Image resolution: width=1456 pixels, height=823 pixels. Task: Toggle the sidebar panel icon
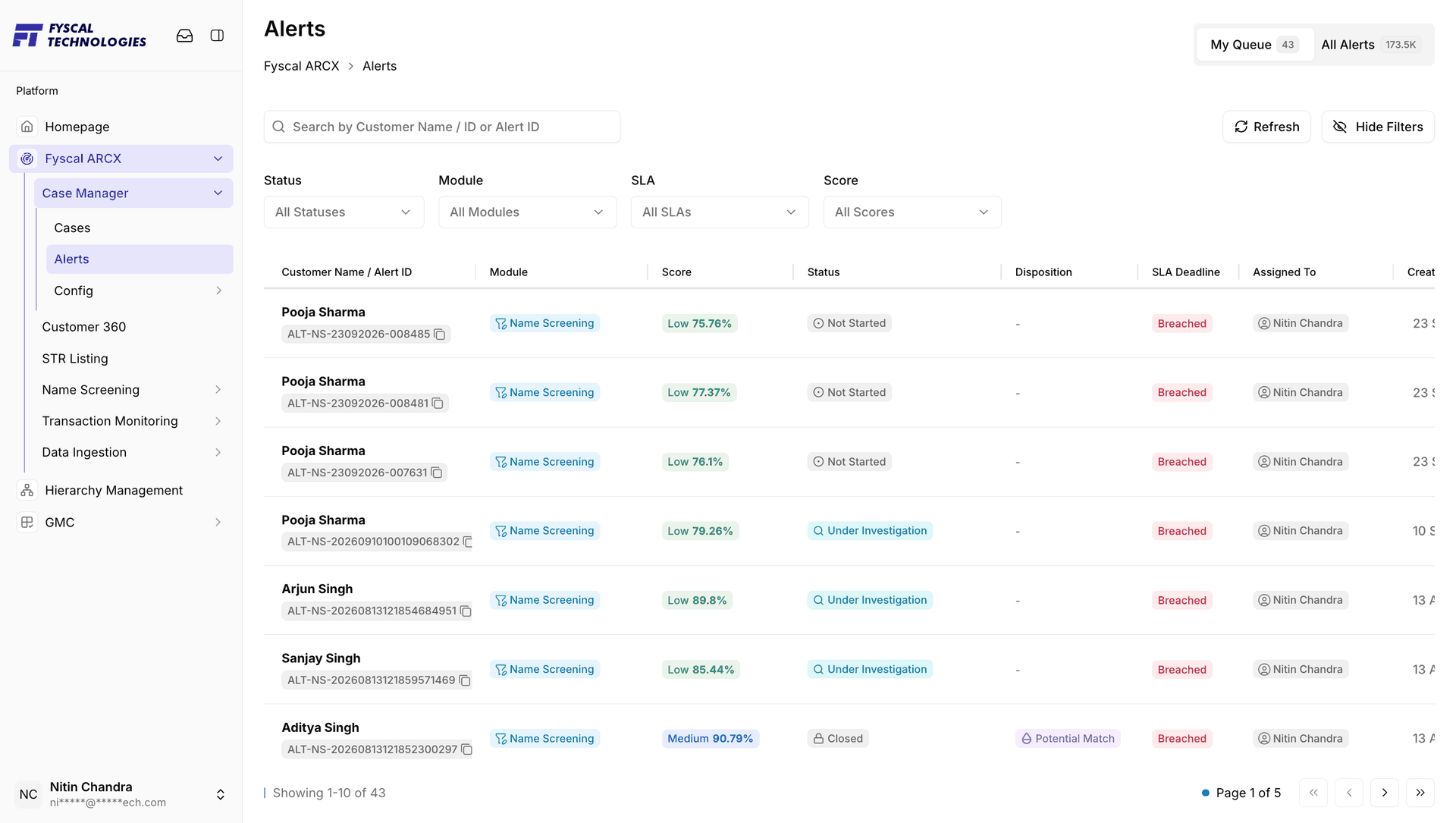(217, 36)
